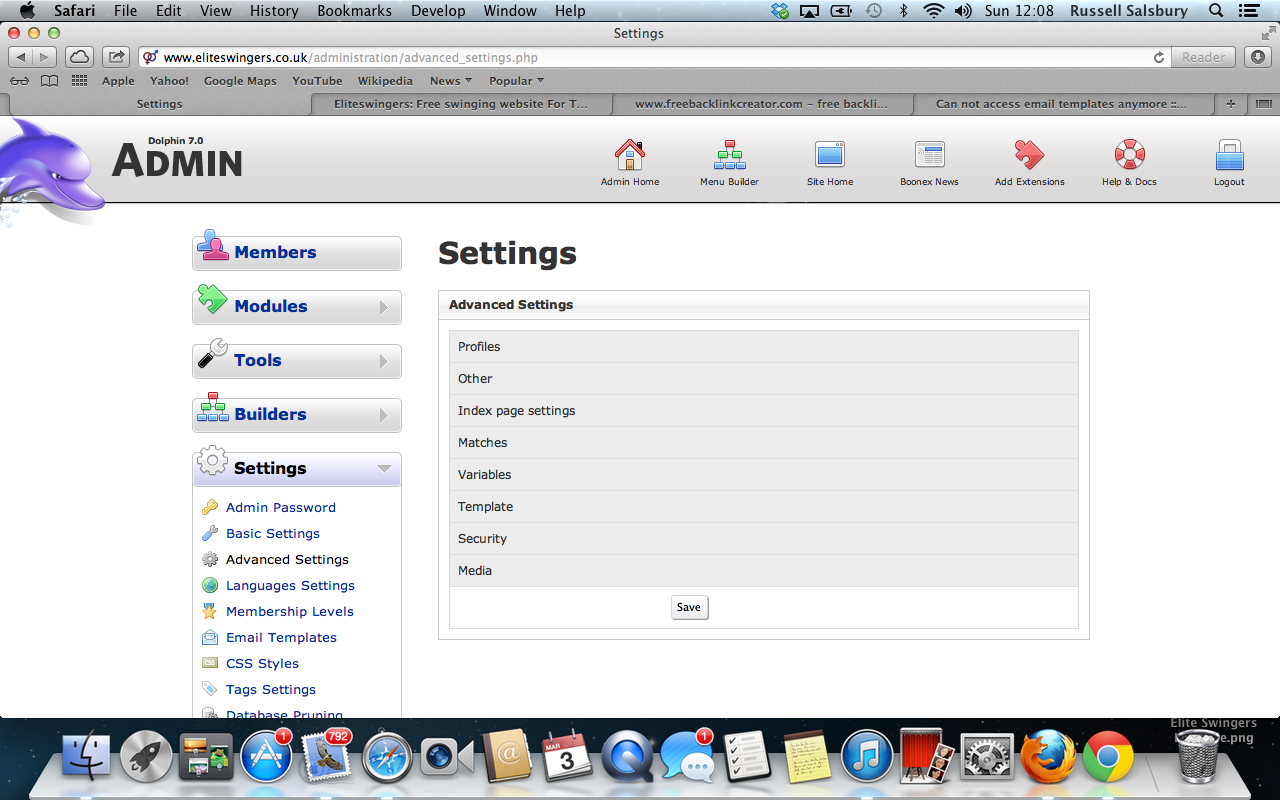Expand the Modules sidebar section
Image resolution: width=1280 pixels, height=800 pixels.
297,307
